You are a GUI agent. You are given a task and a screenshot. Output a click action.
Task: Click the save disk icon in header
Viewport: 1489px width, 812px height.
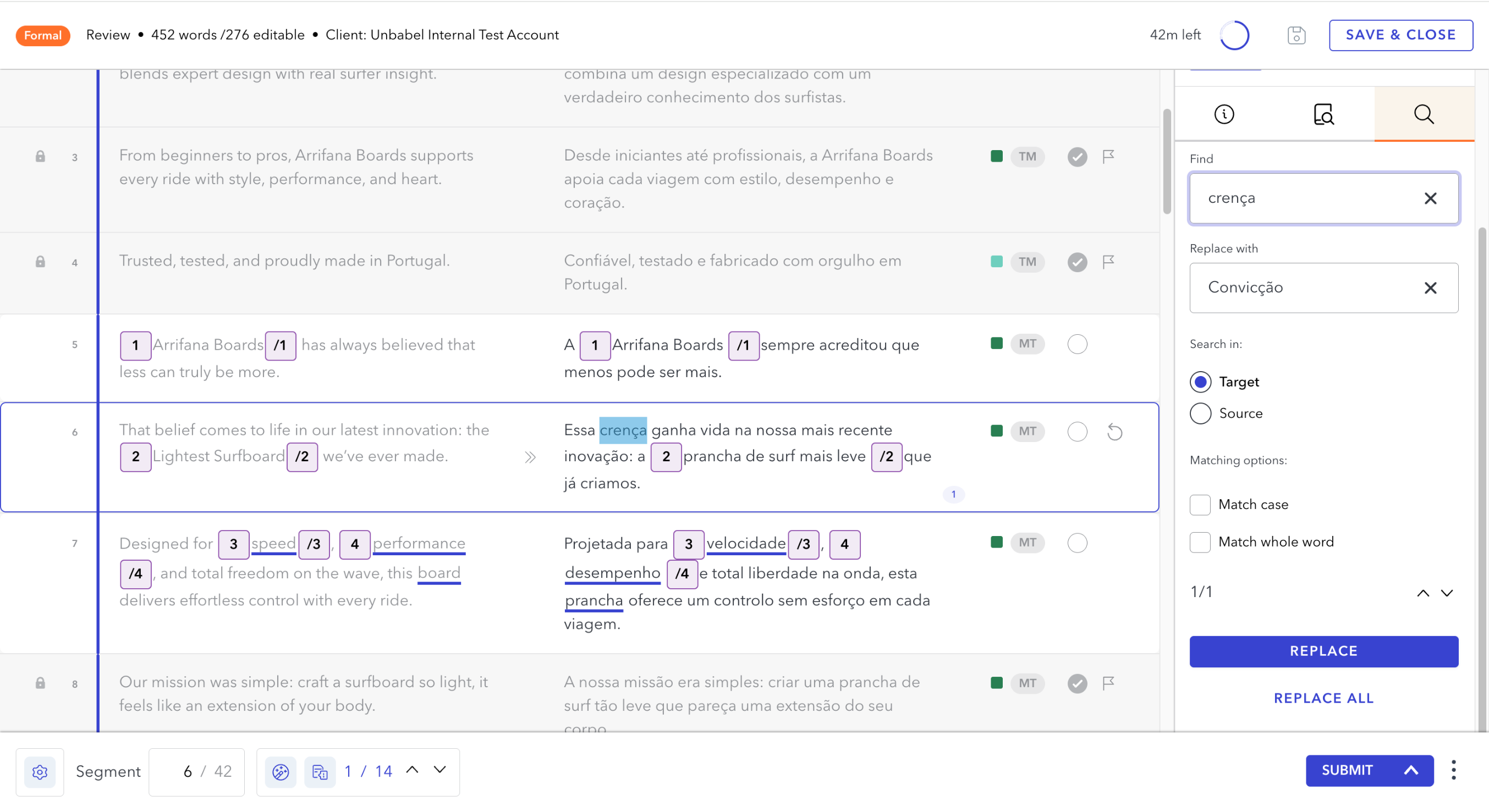pyautogui.click(x=1296, y=35)
